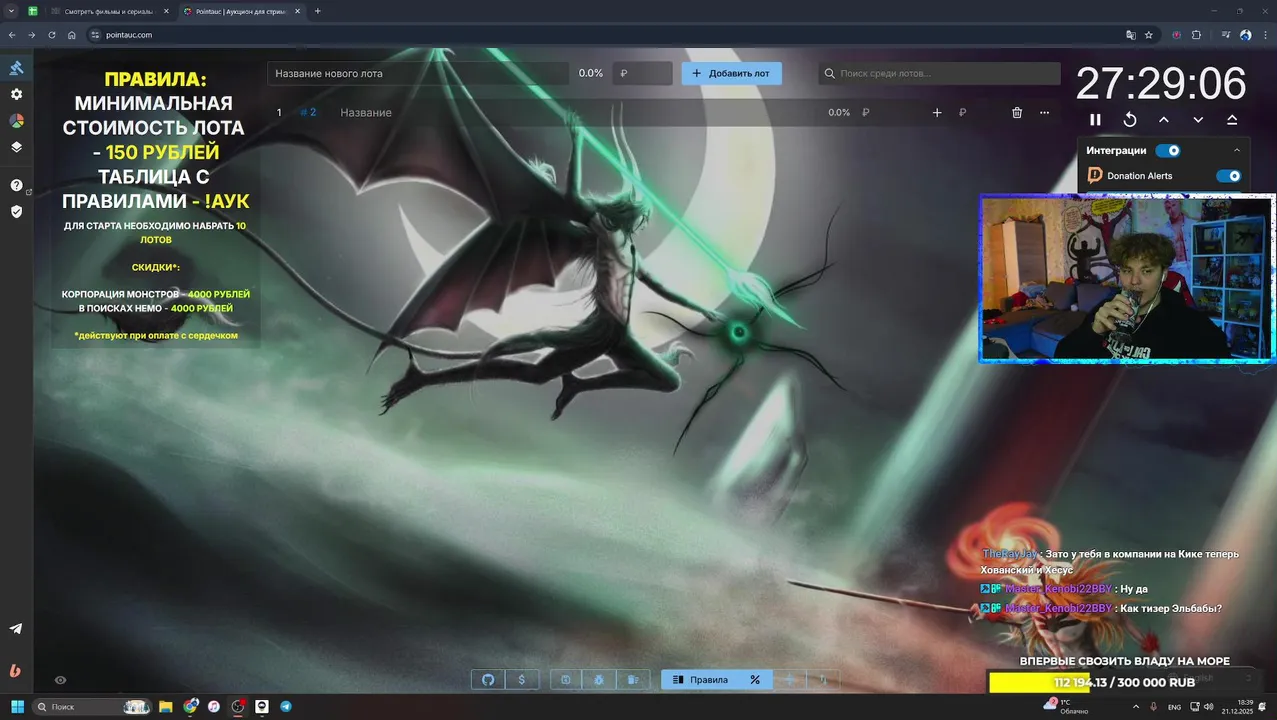Viewport: 1277px width, 720px height.
Task: Open File Explorer from the taskbar
Action: [166, 706]
